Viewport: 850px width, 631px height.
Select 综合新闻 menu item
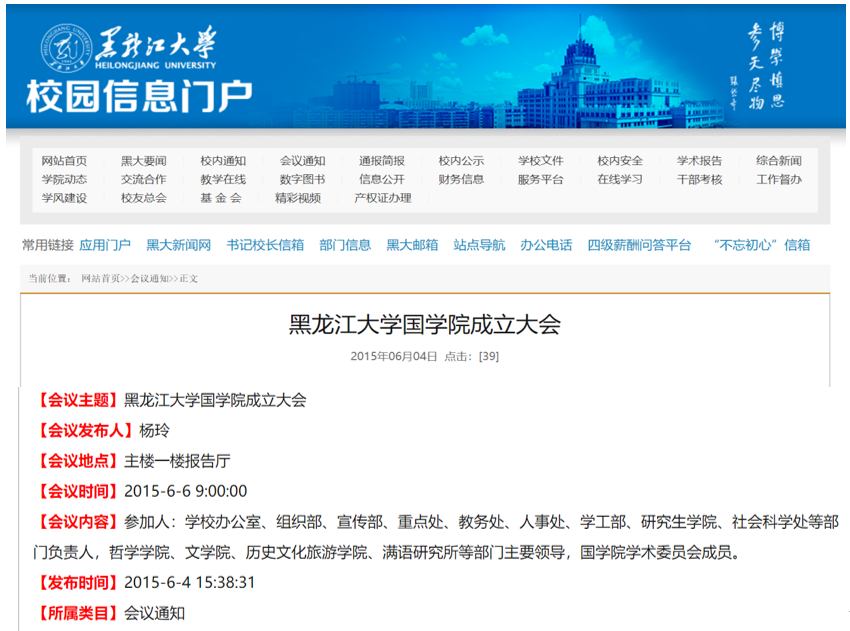[x=779, y=161]
